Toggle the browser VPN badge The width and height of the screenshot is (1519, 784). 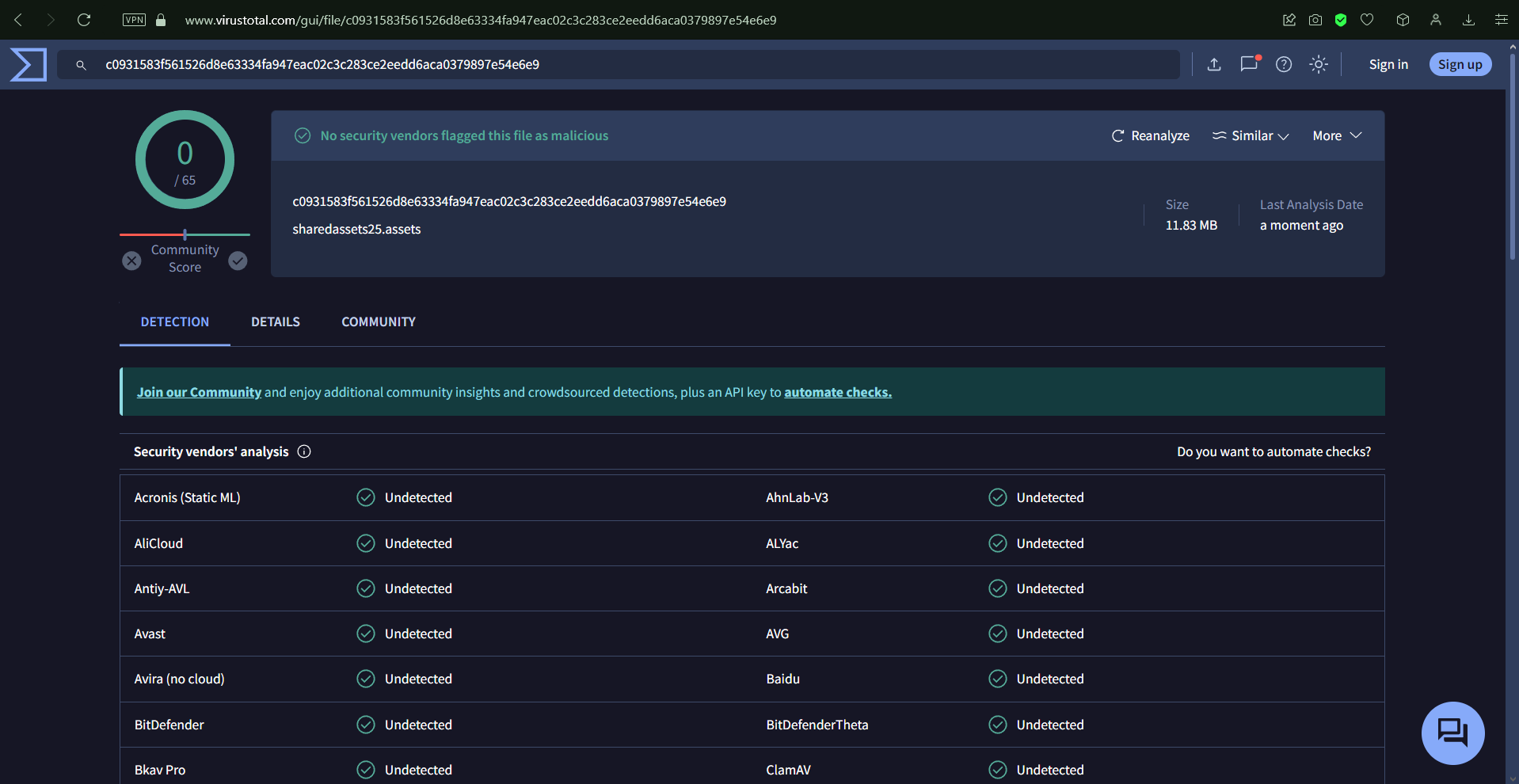pos(134,20)
